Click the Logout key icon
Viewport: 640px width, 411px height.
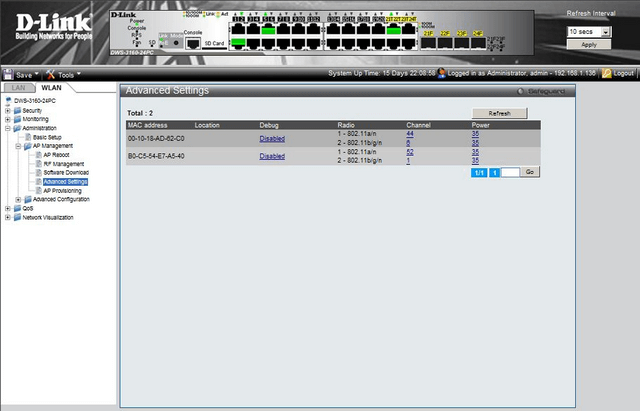click(x=607, y=74)
